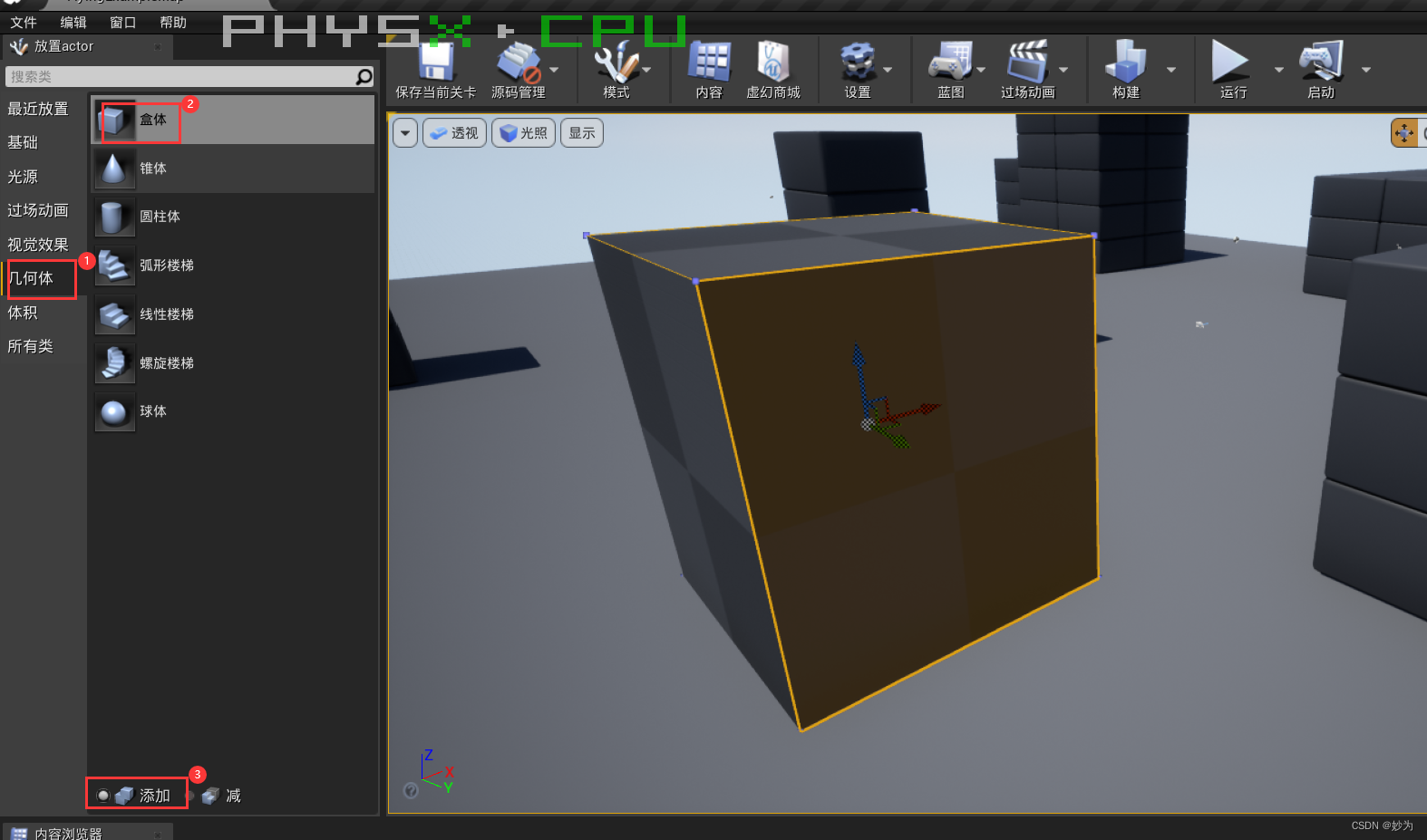Open the Window (窗口) menu

[x=122, y=23]
